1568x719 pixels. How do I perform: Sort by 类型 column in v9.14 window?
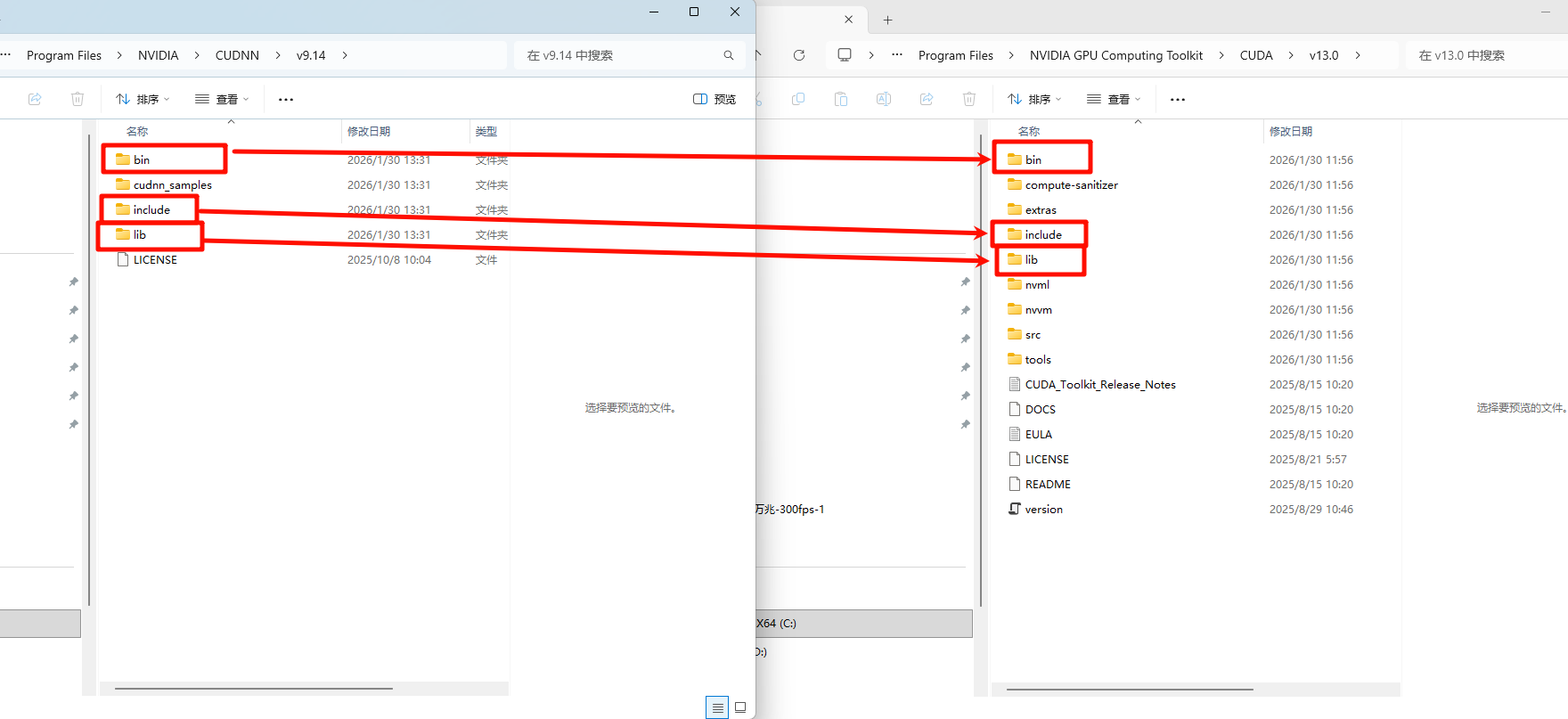click(x=486, y=131)
